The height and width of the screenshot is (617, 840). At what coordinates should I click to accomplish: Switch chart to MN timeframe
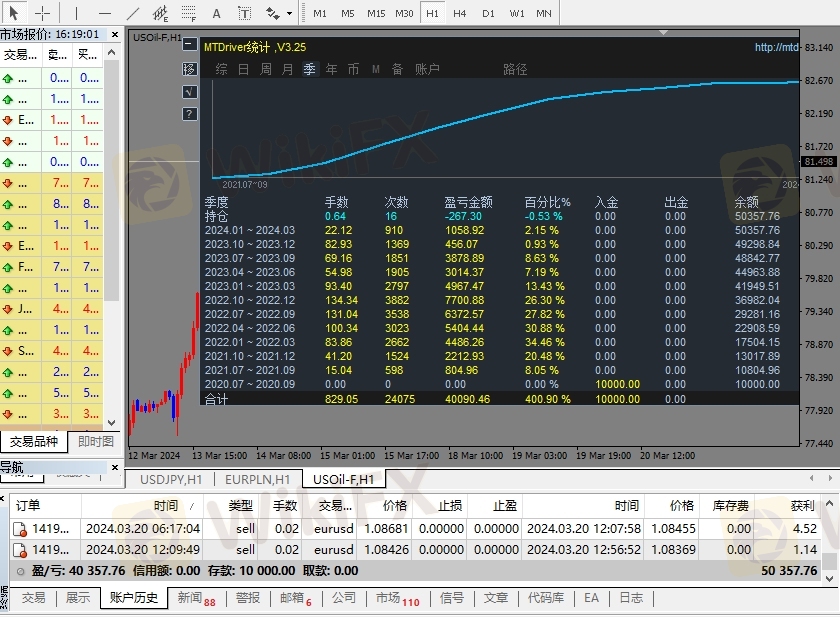tap(544, 13)
